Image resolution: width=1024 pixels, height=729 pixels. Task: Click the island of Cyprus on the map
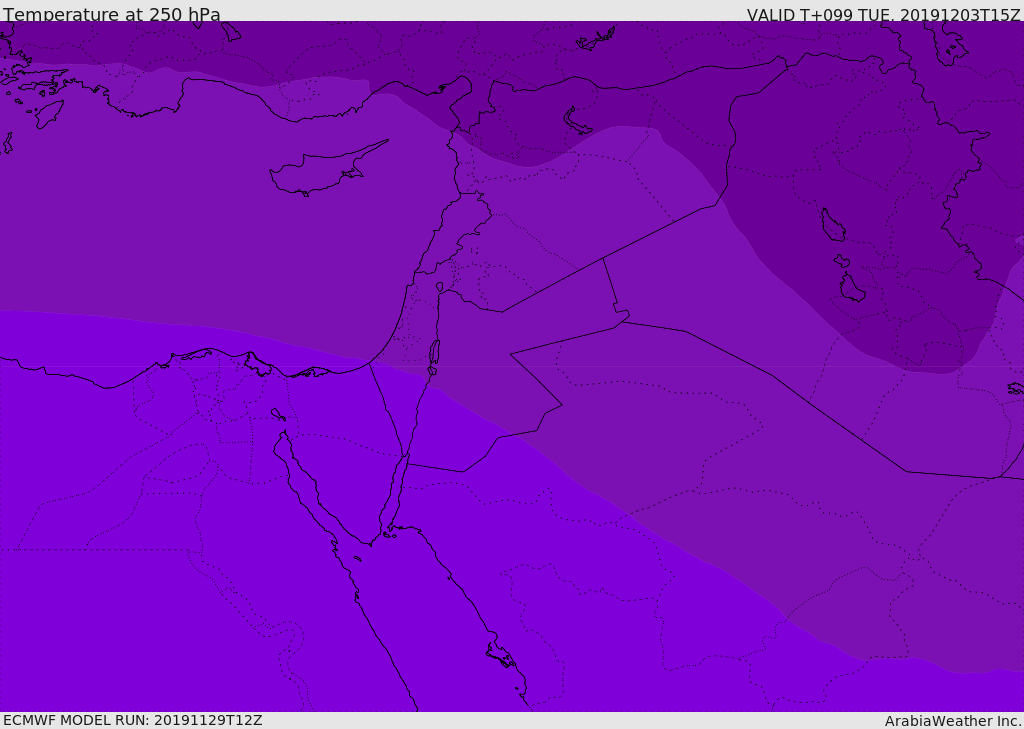[x=327, y=170]
